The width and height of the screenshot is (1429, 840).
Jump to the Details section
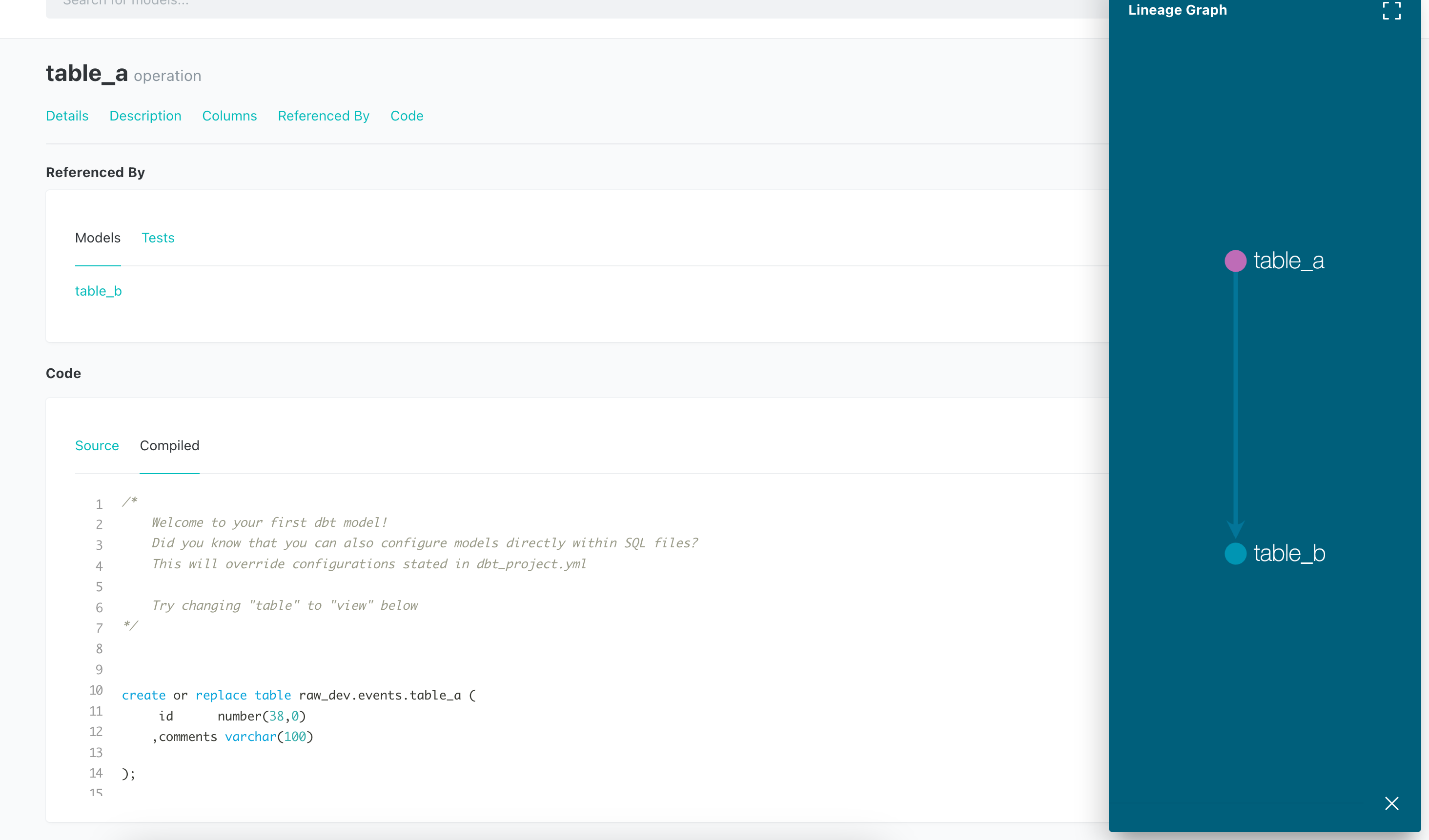(67, 116)
